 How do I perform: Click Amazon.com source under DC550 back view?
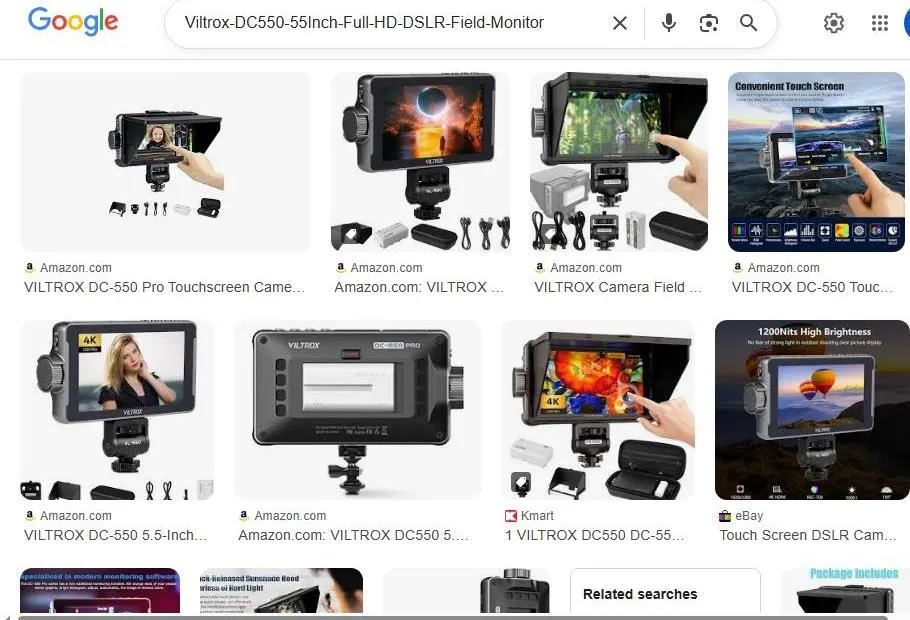[x=290, y=516]
